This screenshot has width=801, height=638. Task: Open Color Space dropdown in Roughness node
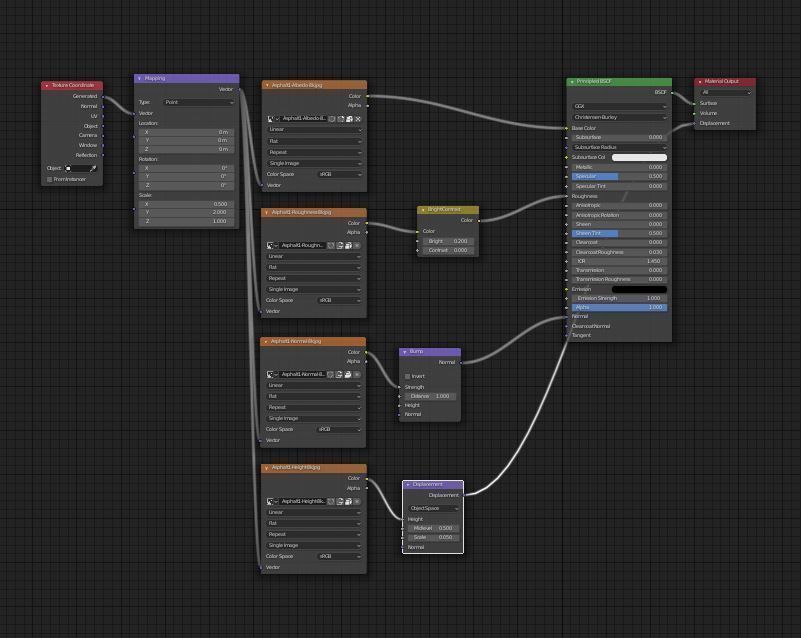[340, 300]
